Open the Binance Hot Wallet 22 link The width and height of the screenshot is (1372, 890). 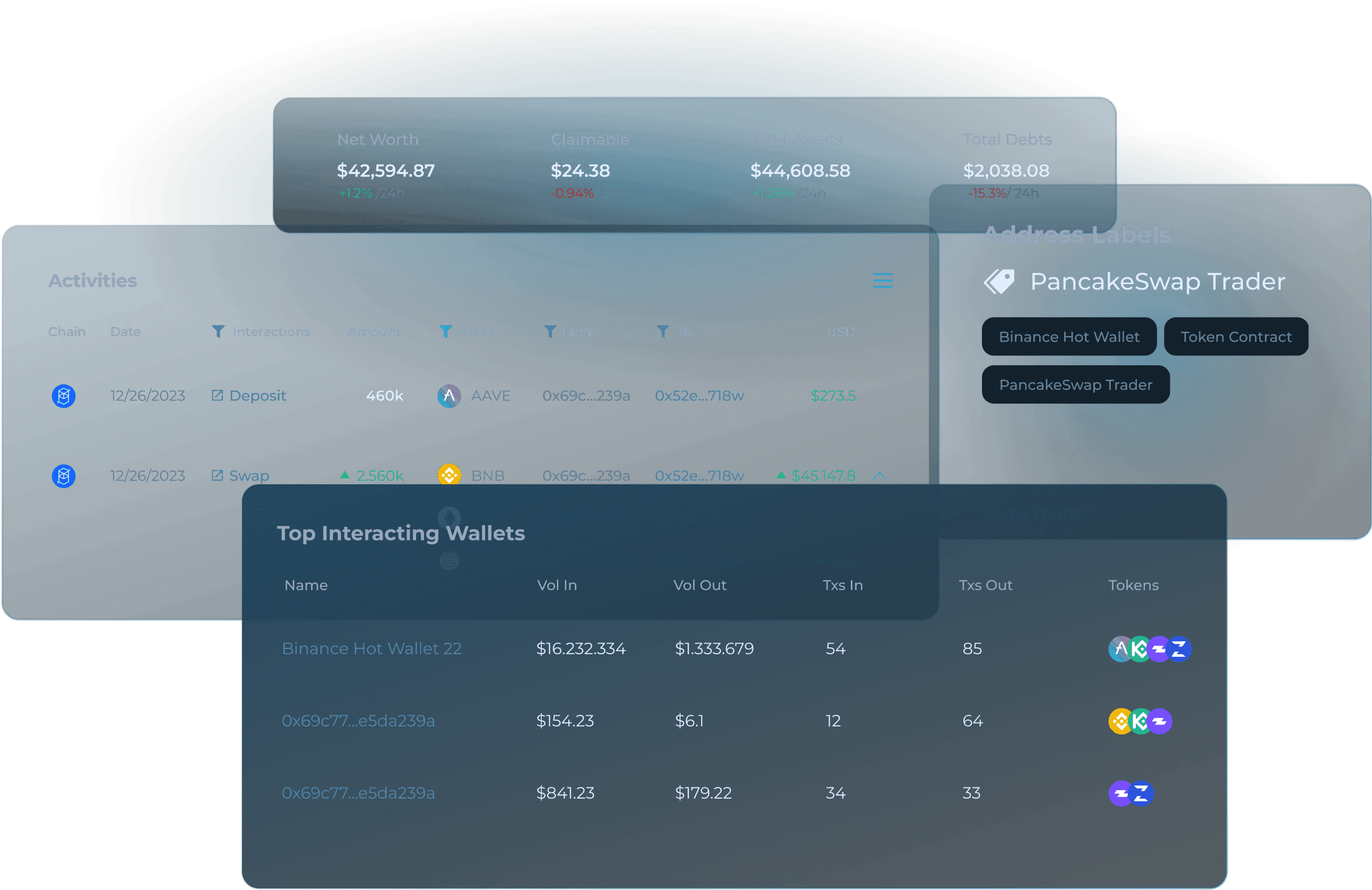coord(372,649)
